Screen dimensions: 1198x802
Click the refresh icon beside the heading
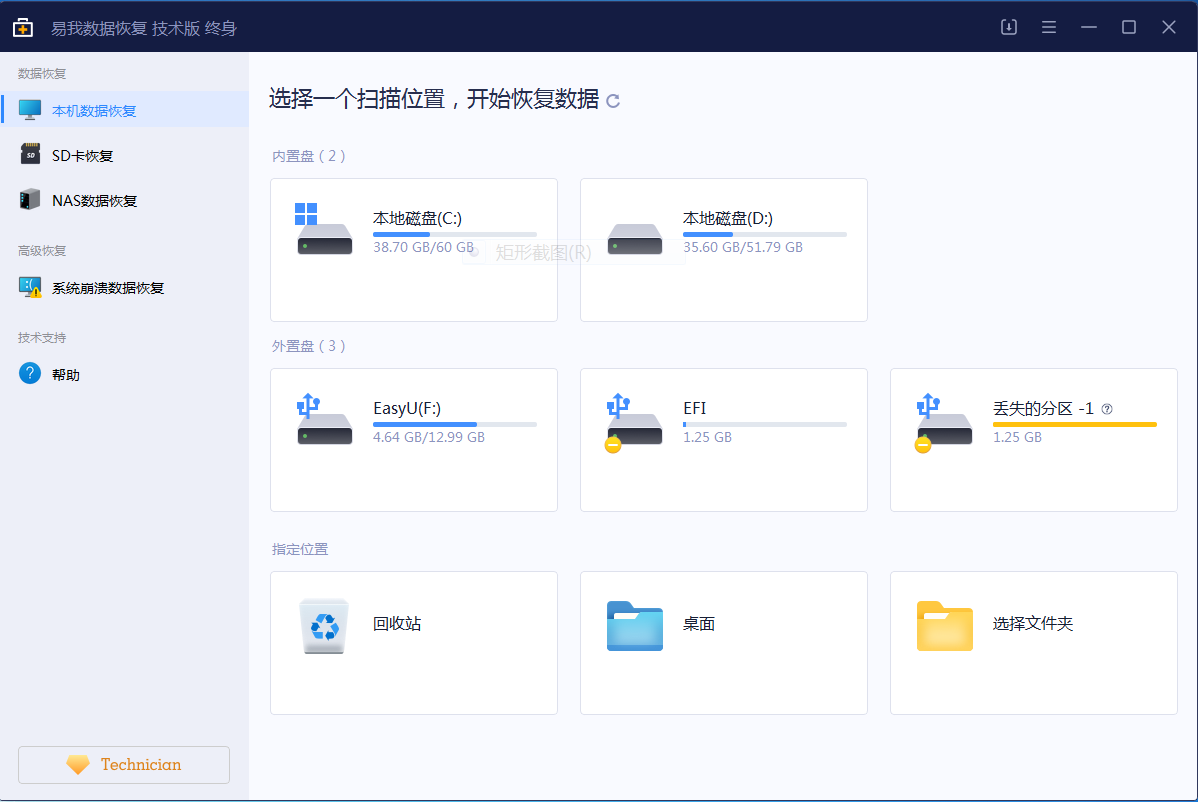(613, 101)
